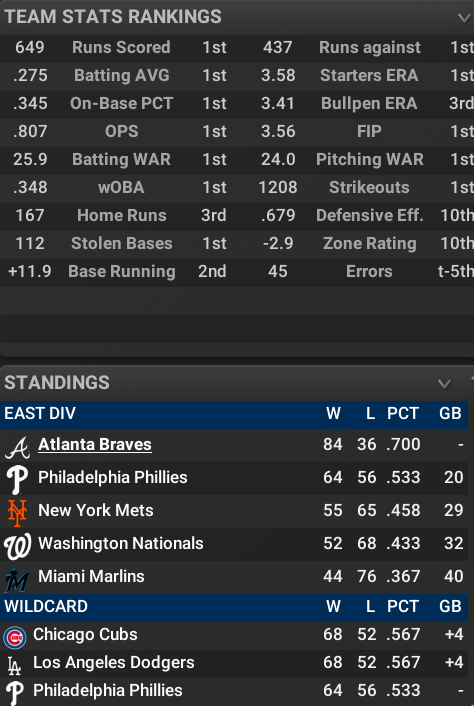Click the Los Angeles Dodgers logo

[x=14, y=666]
